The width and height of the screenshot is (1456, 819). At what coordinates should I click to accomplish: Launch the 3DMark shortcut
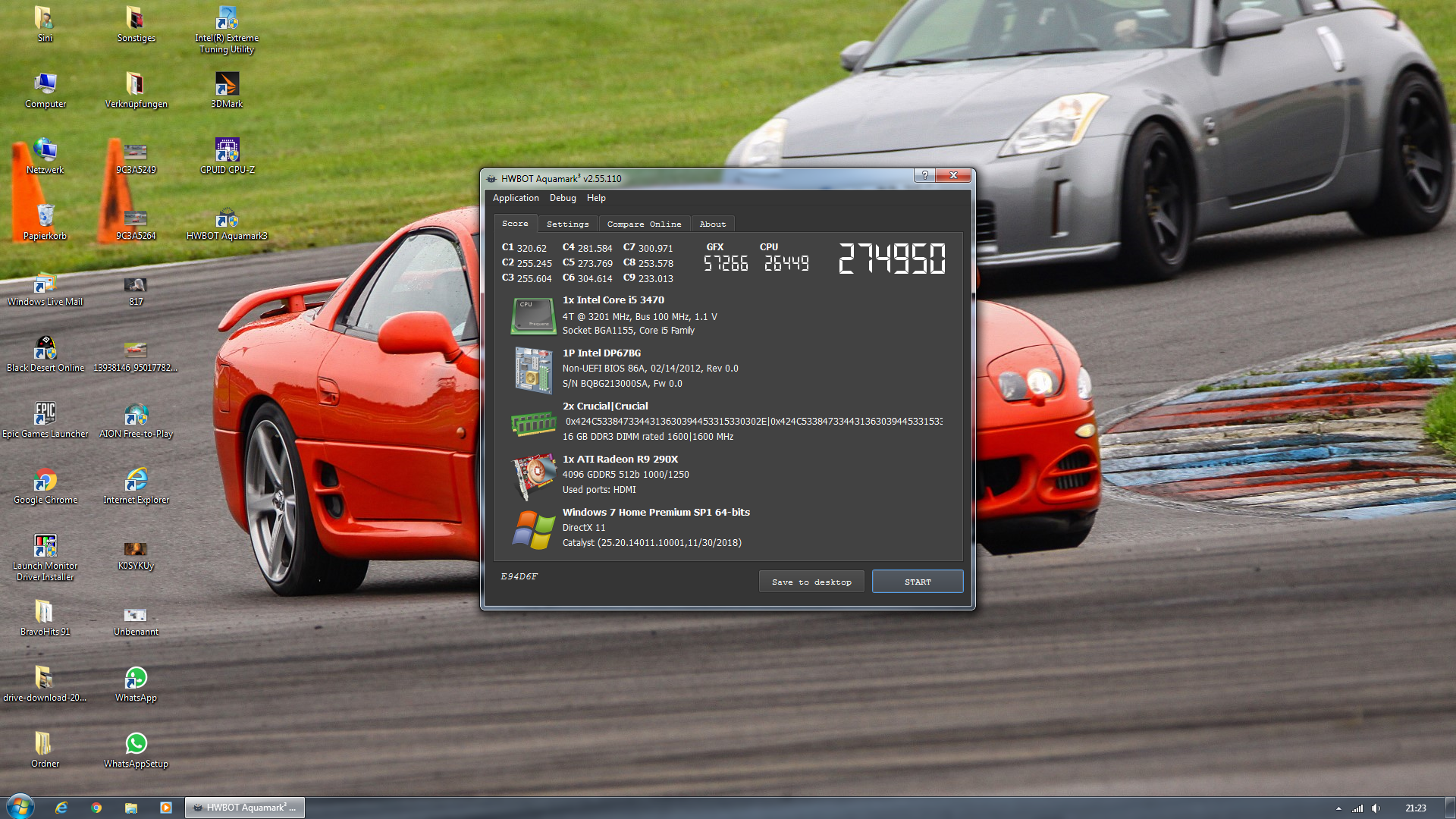[x=227, y=90]
